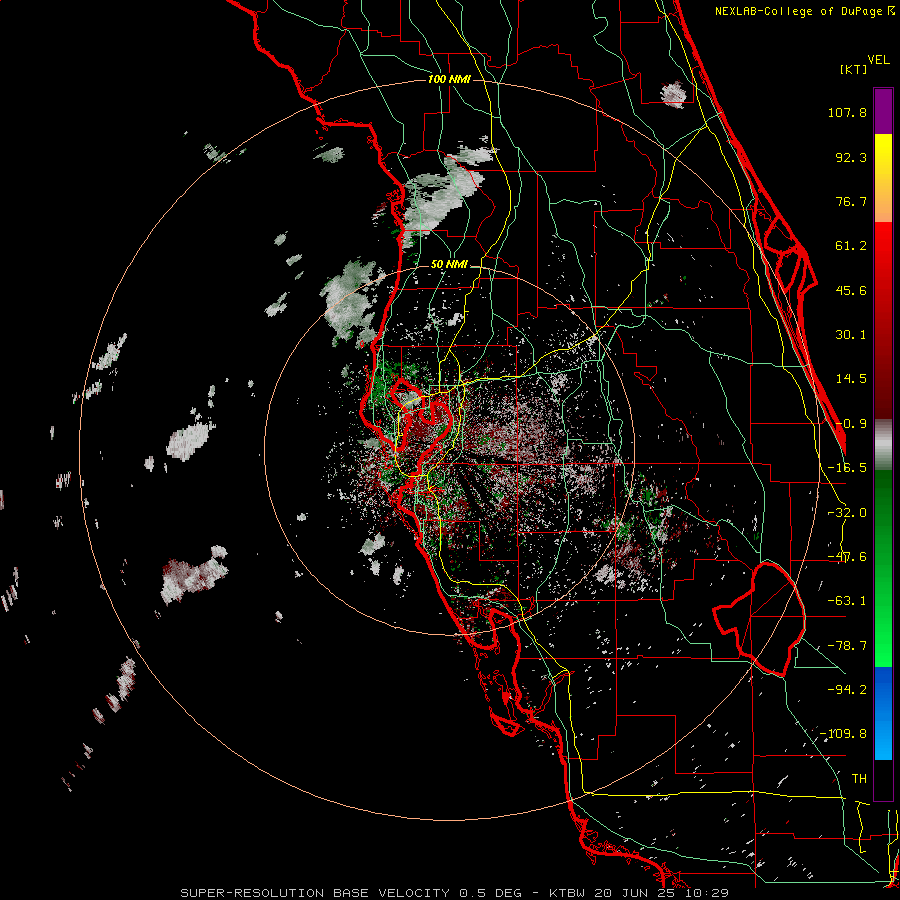Click the [KT] units label
Viewport: 900px width, 900px height.
853,69
